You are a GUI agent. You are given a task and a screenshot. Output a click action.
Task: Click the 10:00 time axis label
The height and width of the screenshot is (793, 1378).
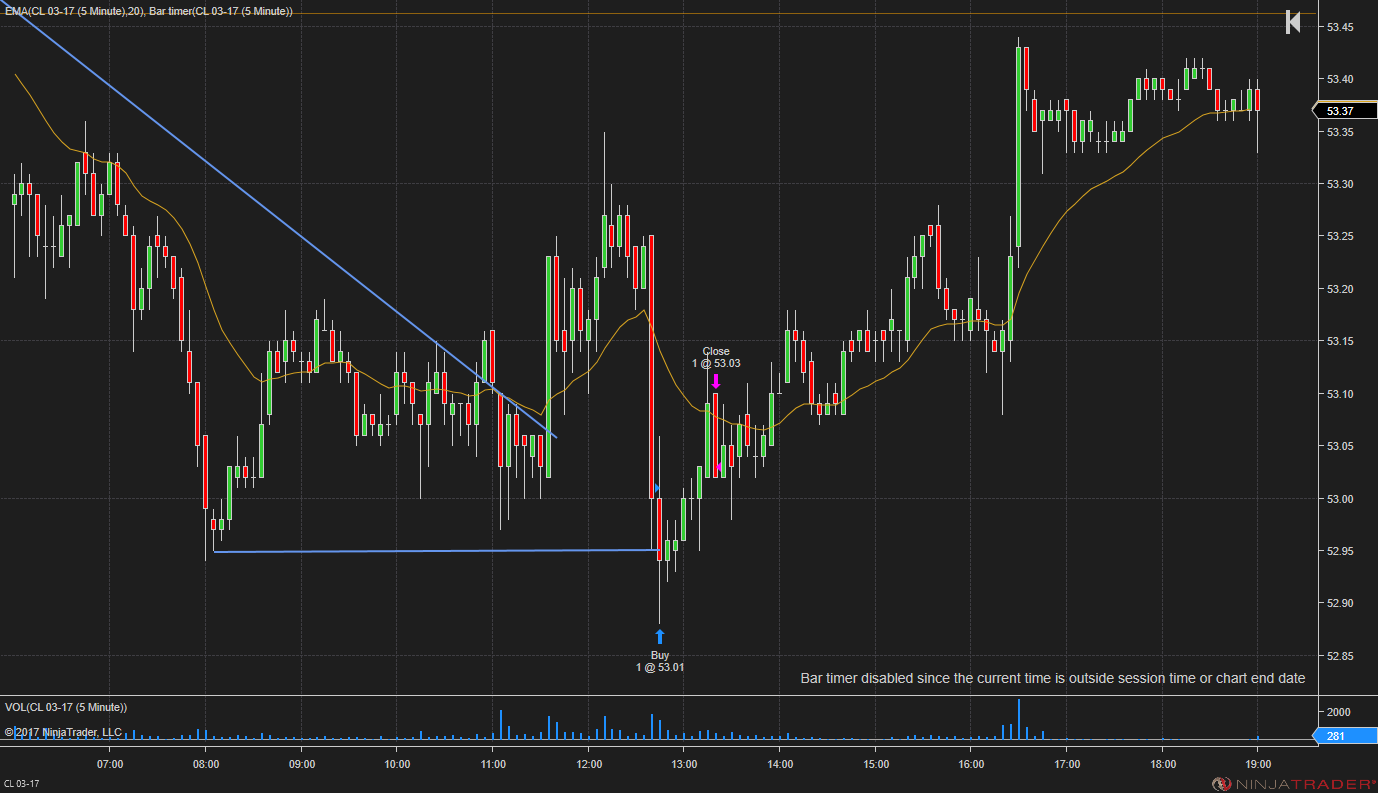coord(397,764)
